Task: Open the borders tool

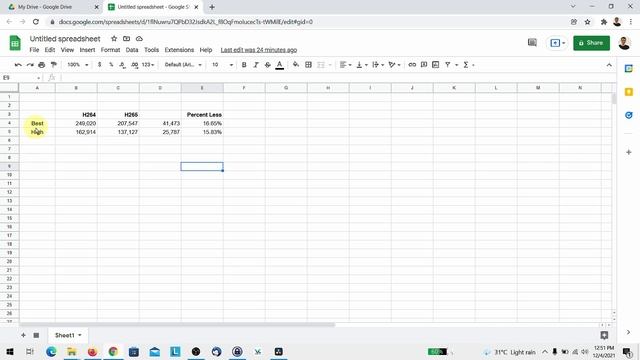Action: [309, 65]
